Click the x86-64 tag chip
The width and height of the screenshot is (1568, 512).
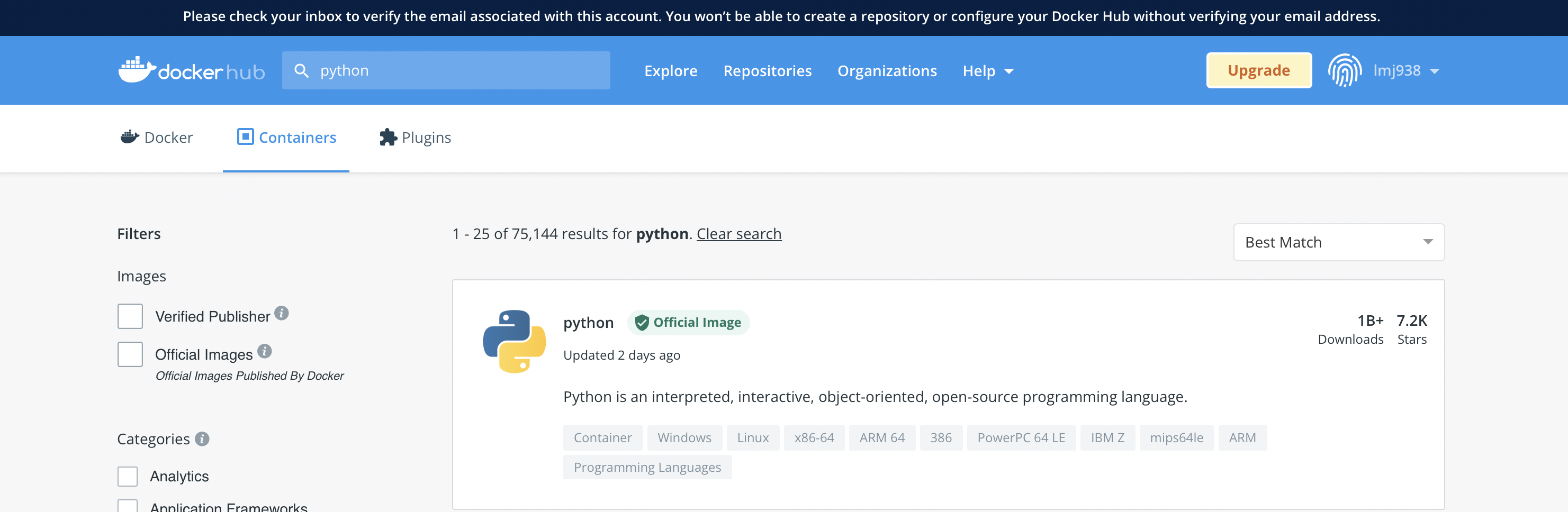(814, 437)
